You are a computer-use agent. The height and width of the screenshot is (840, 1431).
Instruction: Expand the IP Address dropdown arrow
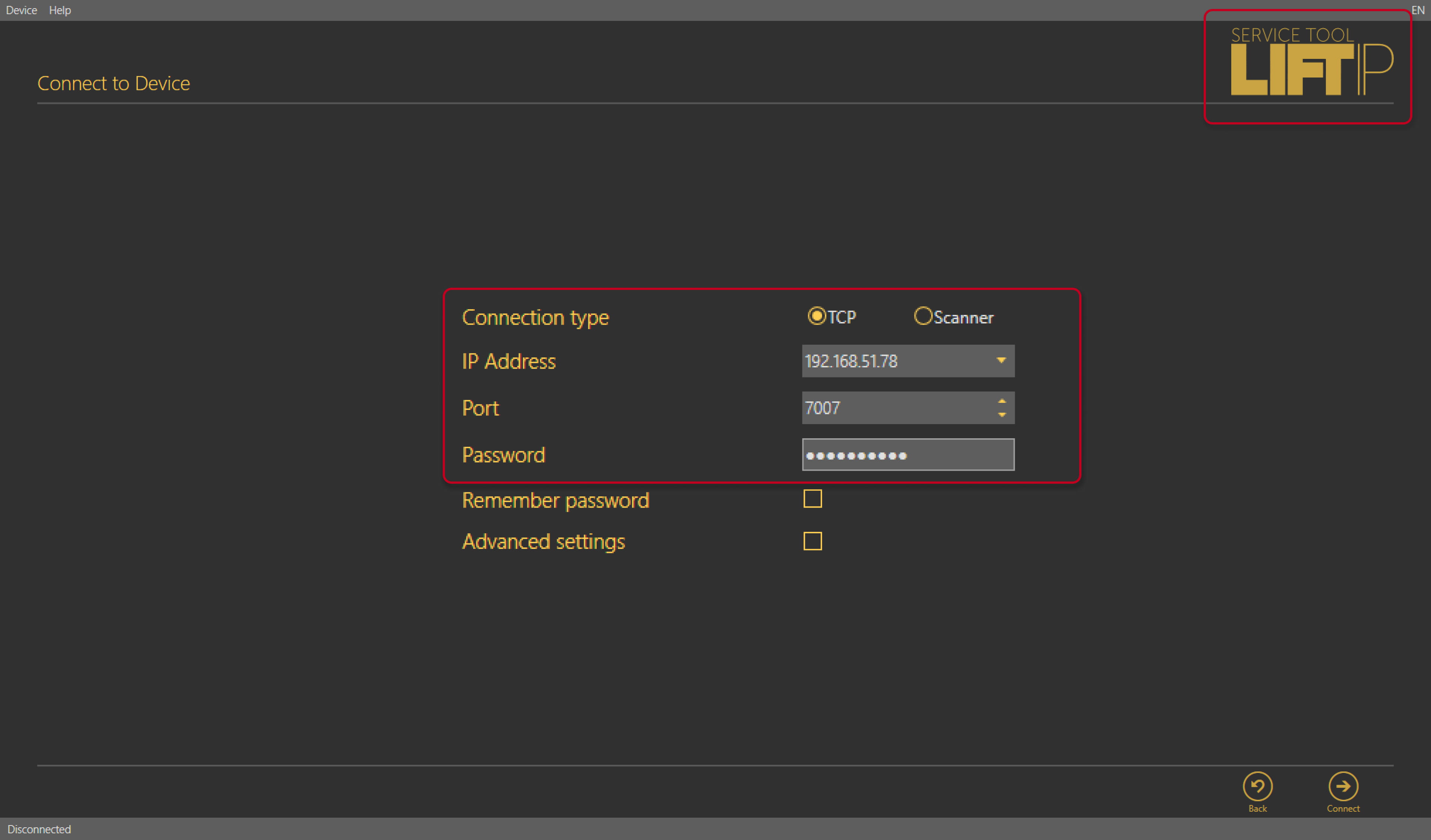pyautogui.click(x=1001, y=361)
